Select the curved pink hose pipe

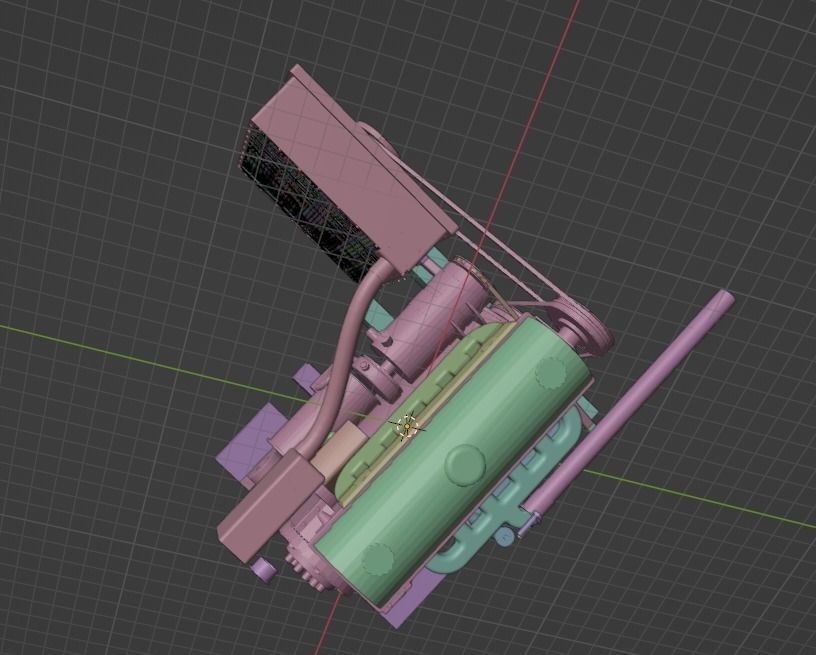(x=346, y=354)
